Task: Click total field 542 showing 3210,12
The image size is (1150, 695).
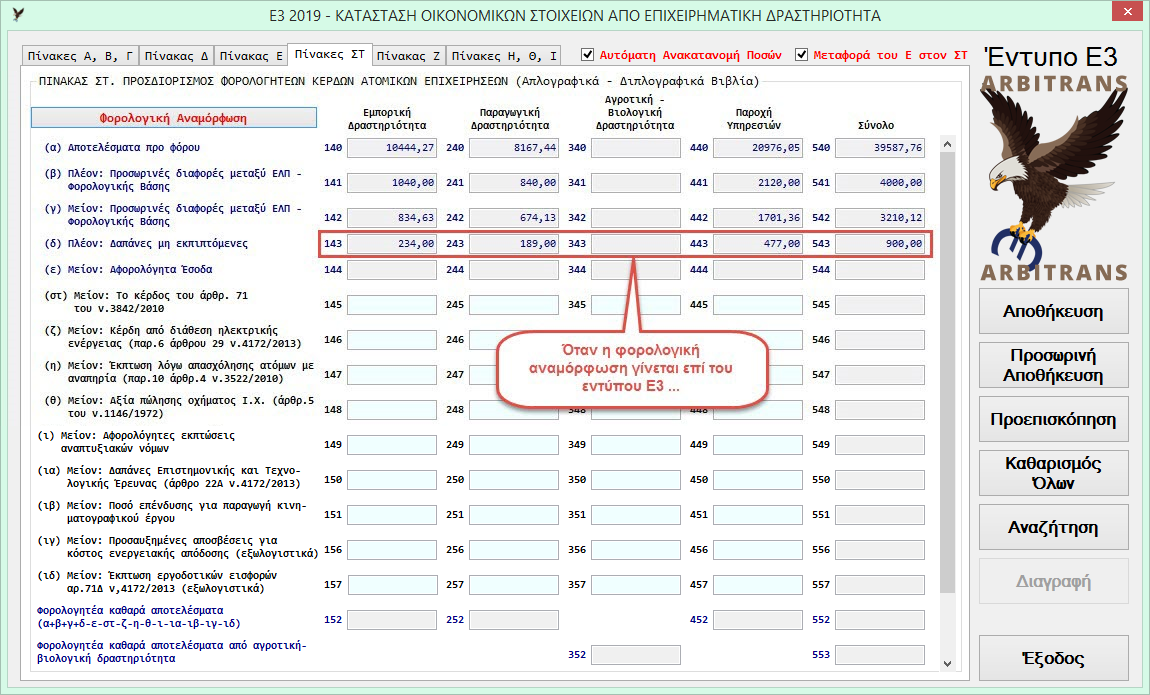Action: [x=880, y=218]
